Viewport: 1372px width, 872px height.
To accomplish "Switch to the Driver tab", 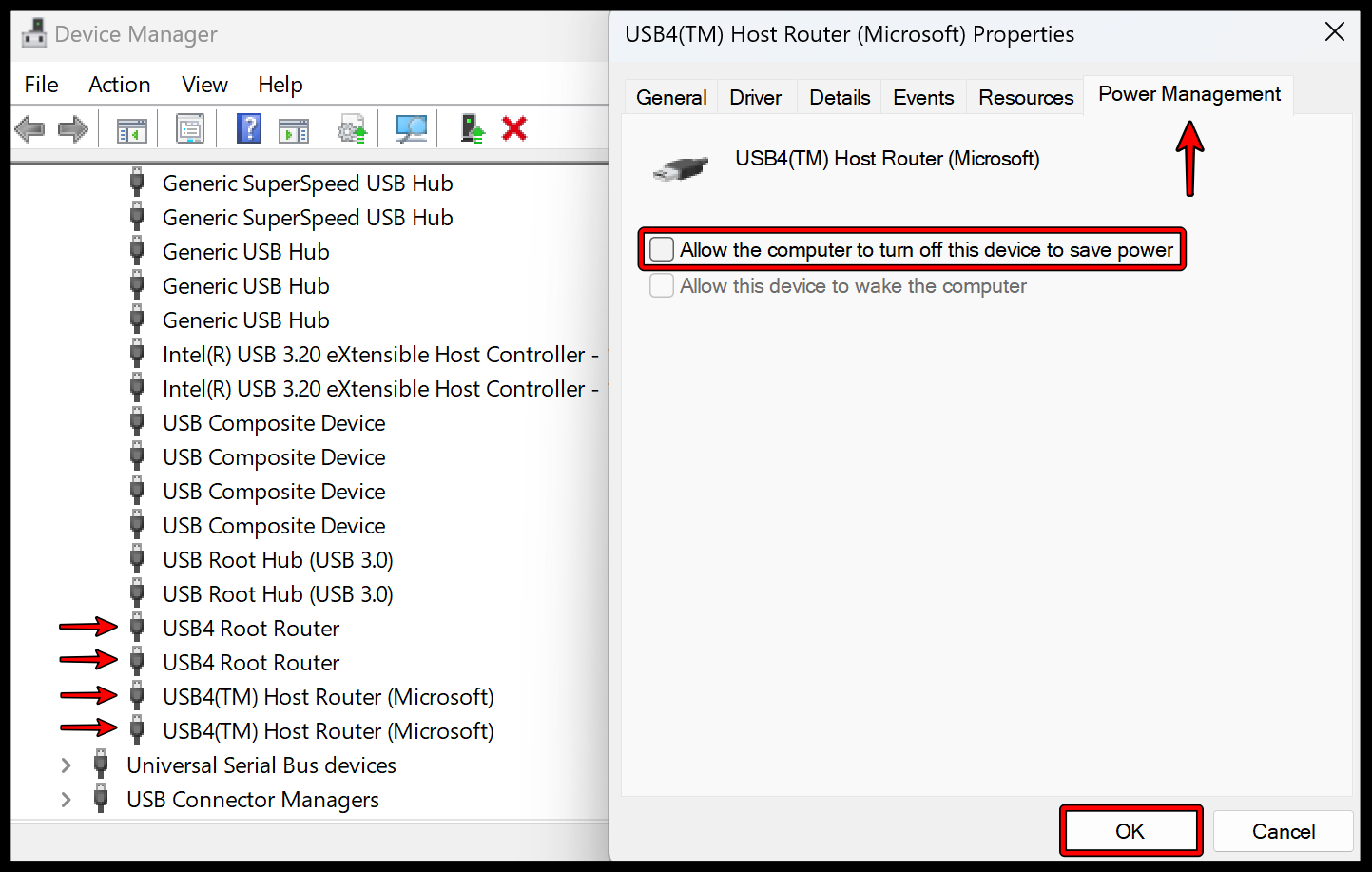I will click(755, 96).
